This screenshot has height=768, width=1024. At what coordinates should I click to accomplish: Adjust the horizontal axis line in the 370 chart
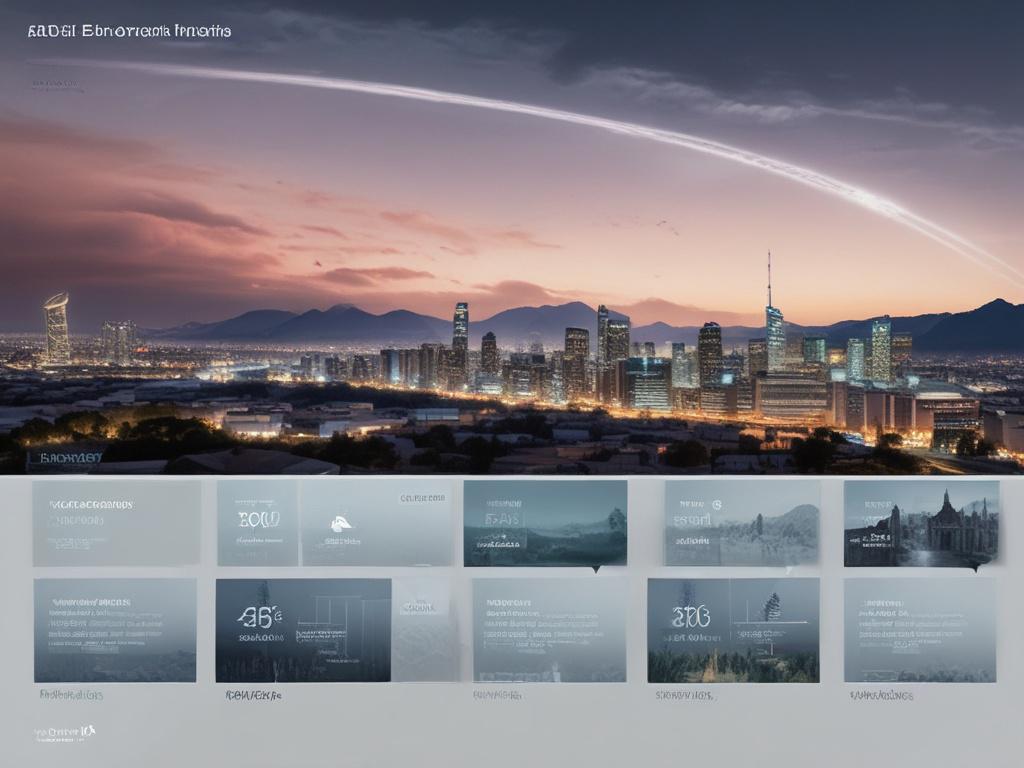[770, 622]
